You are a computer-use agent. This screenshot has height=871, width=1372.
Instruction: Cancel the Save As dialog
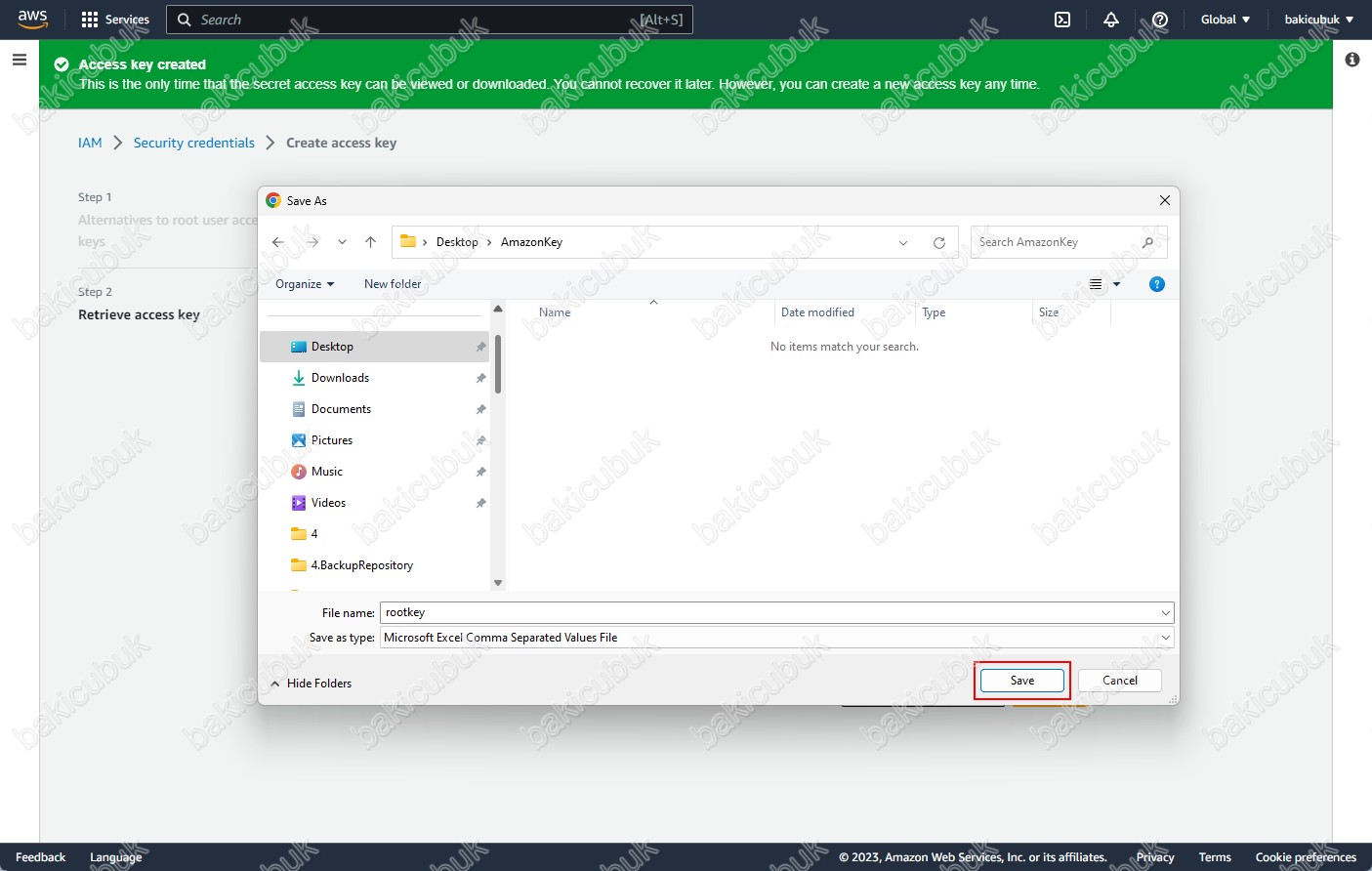(x=1120, y=681)
